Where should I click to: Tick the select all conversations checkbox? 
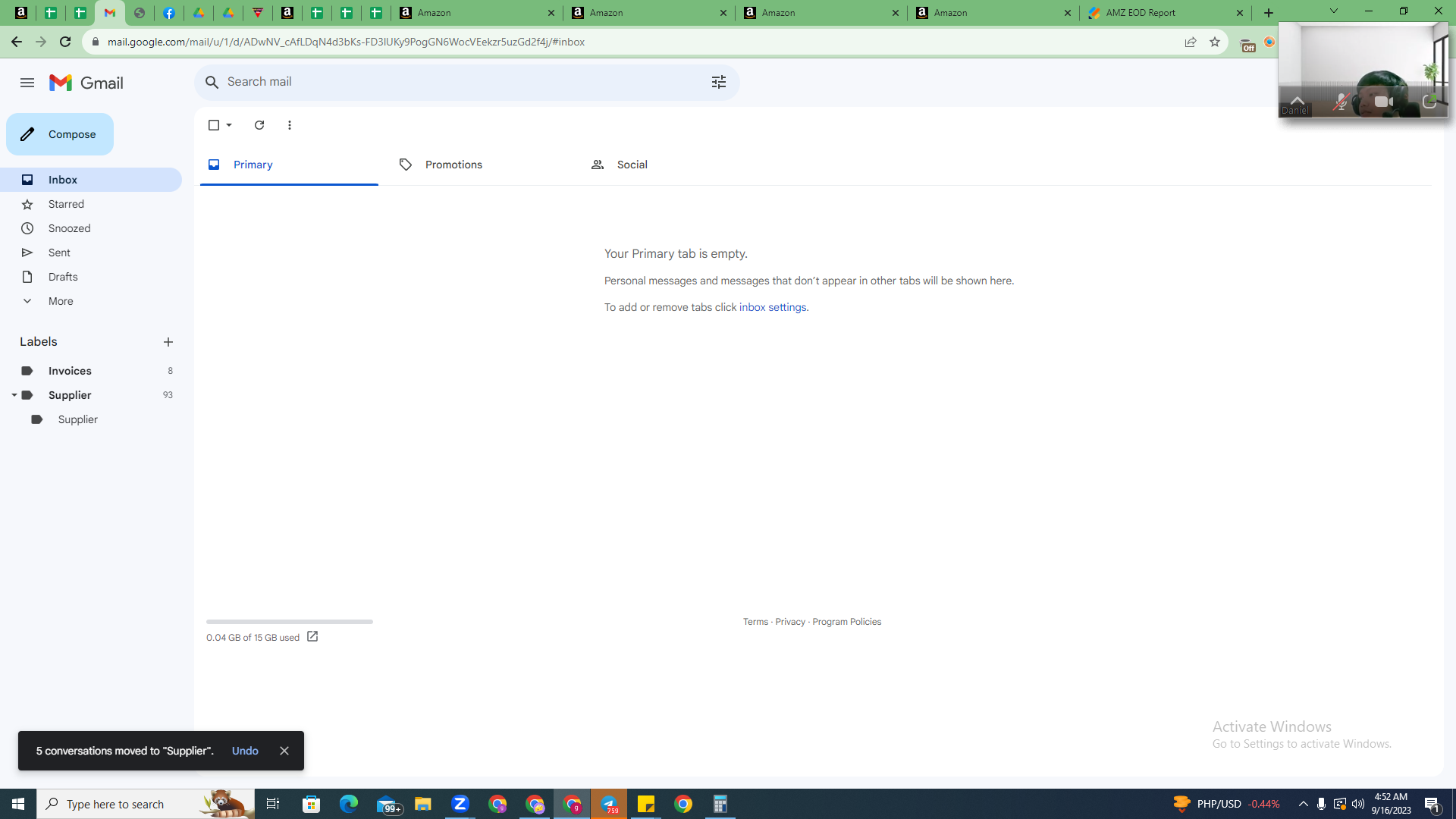[x=214, y=125]
